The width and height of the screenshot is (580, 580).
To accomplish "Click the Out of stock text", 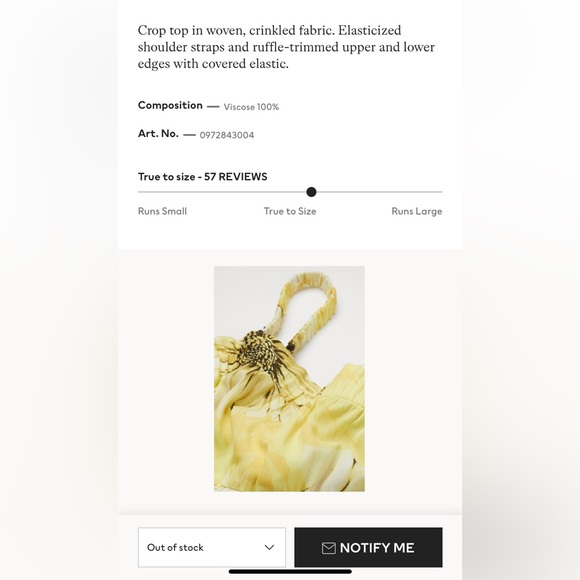I will [175, 547].
